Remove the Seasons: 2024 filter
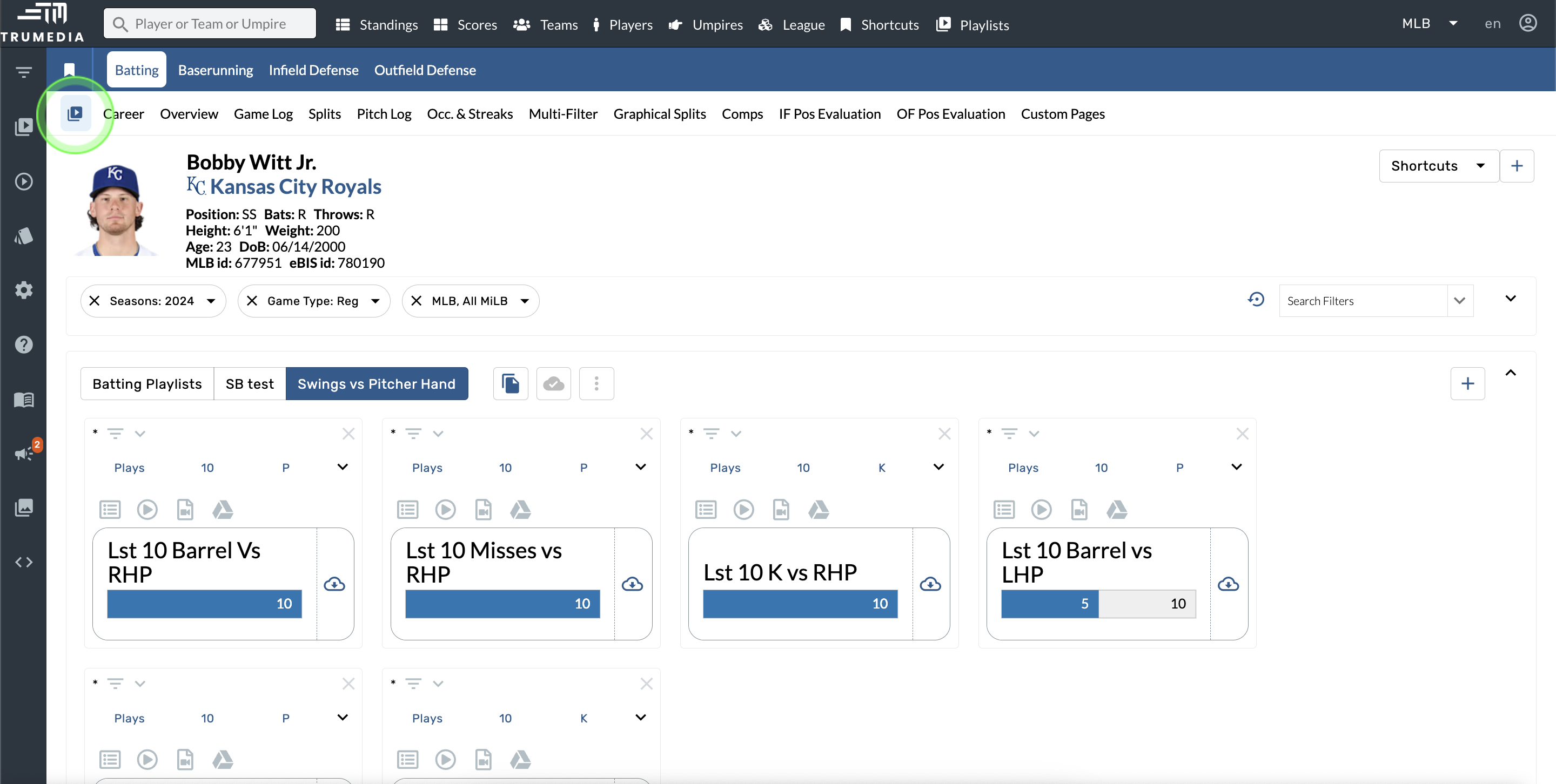The width and height of the screenshot is (1556, 784). point(95,301)
